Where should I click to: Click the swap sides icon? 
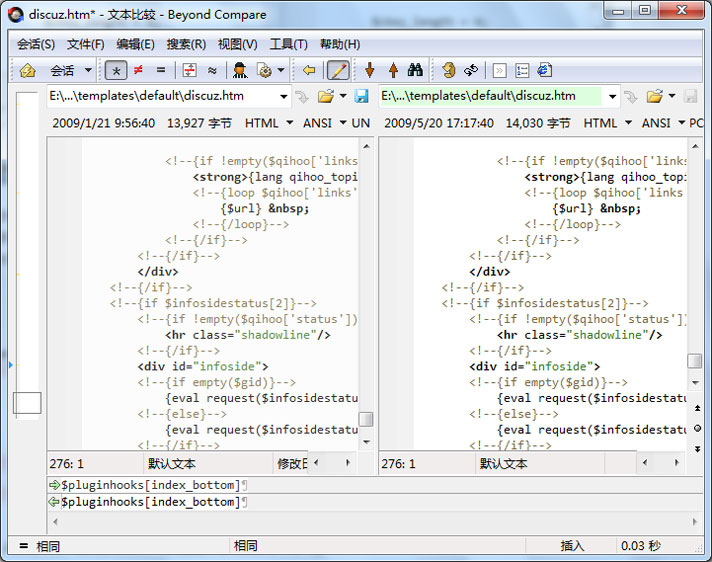(449, 70)
